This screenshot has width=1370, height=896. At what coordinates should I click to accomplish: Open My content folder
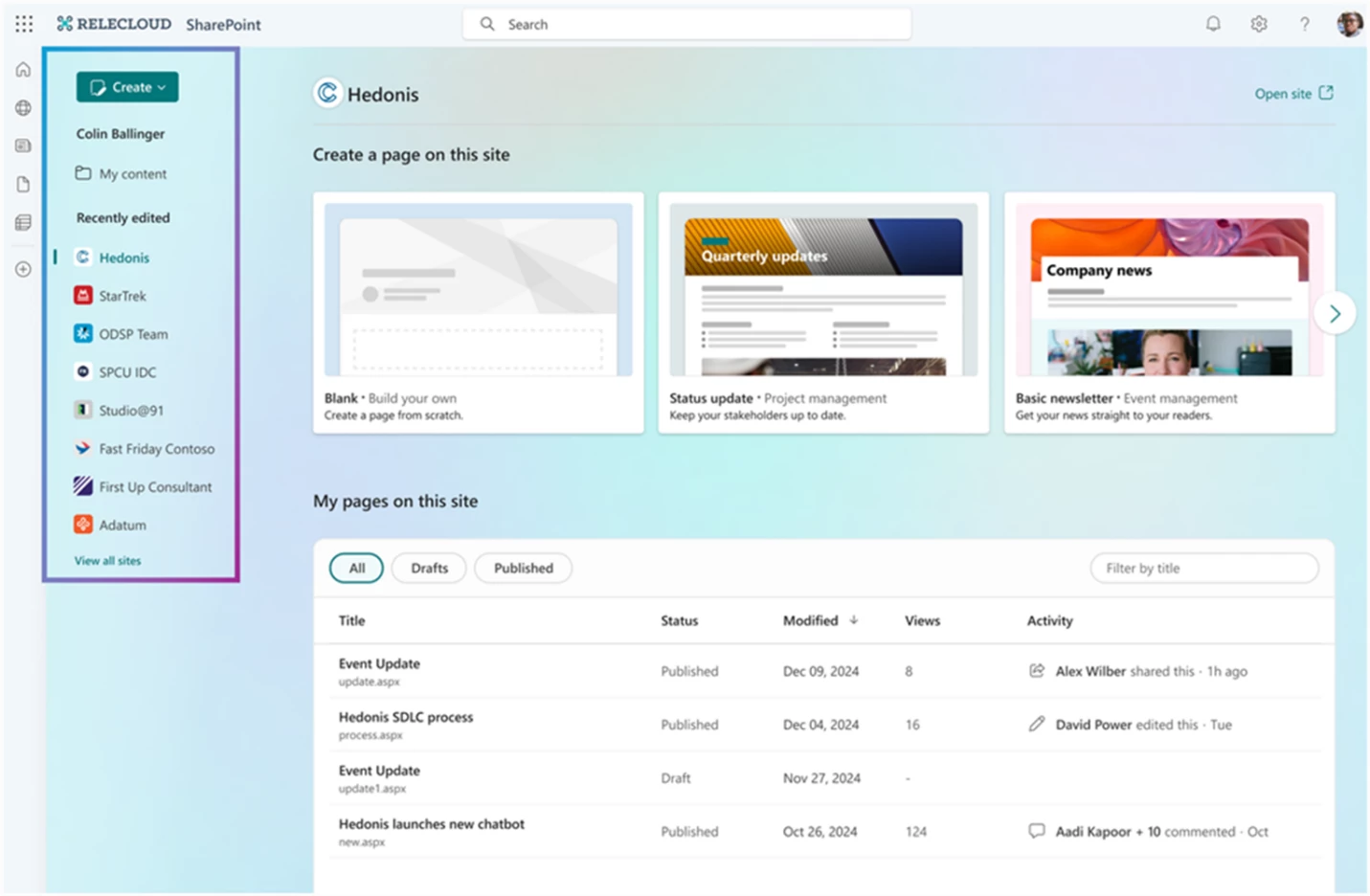(x=122, y=173)
